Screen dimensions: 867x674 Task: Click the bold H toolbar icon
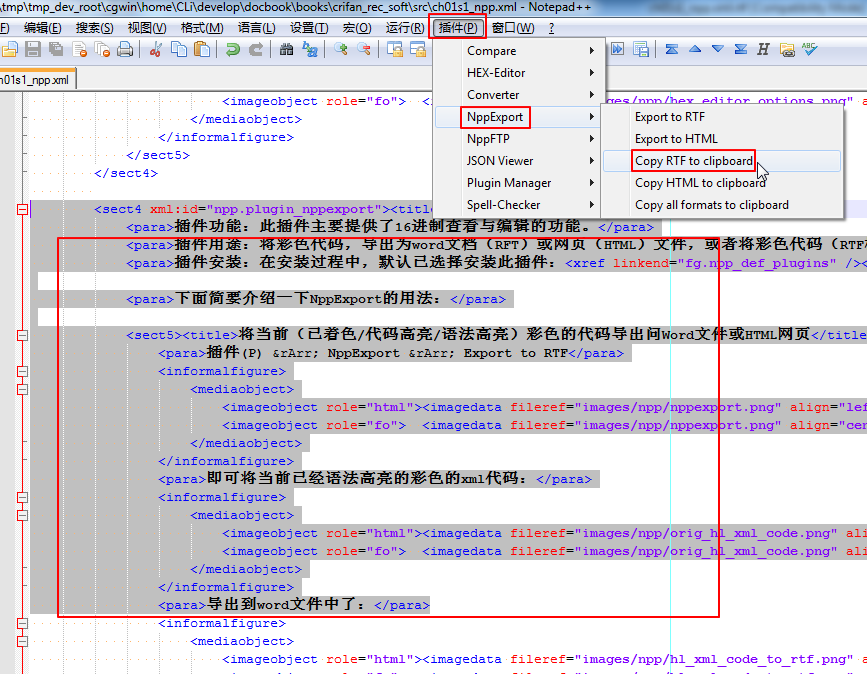tap(763, 49)
